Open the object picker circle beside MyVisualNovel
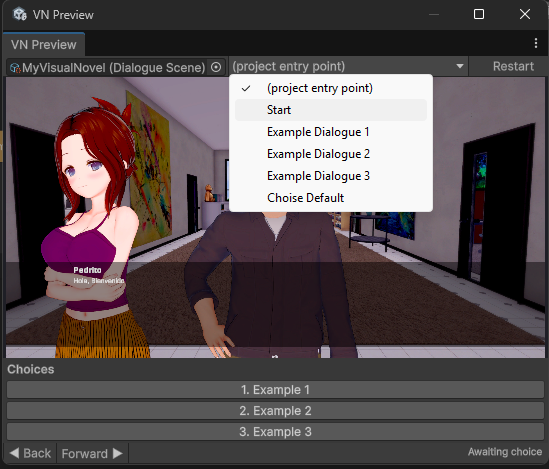Image resolution: width=549 pixels, height=469 pixels. [216, 67]
